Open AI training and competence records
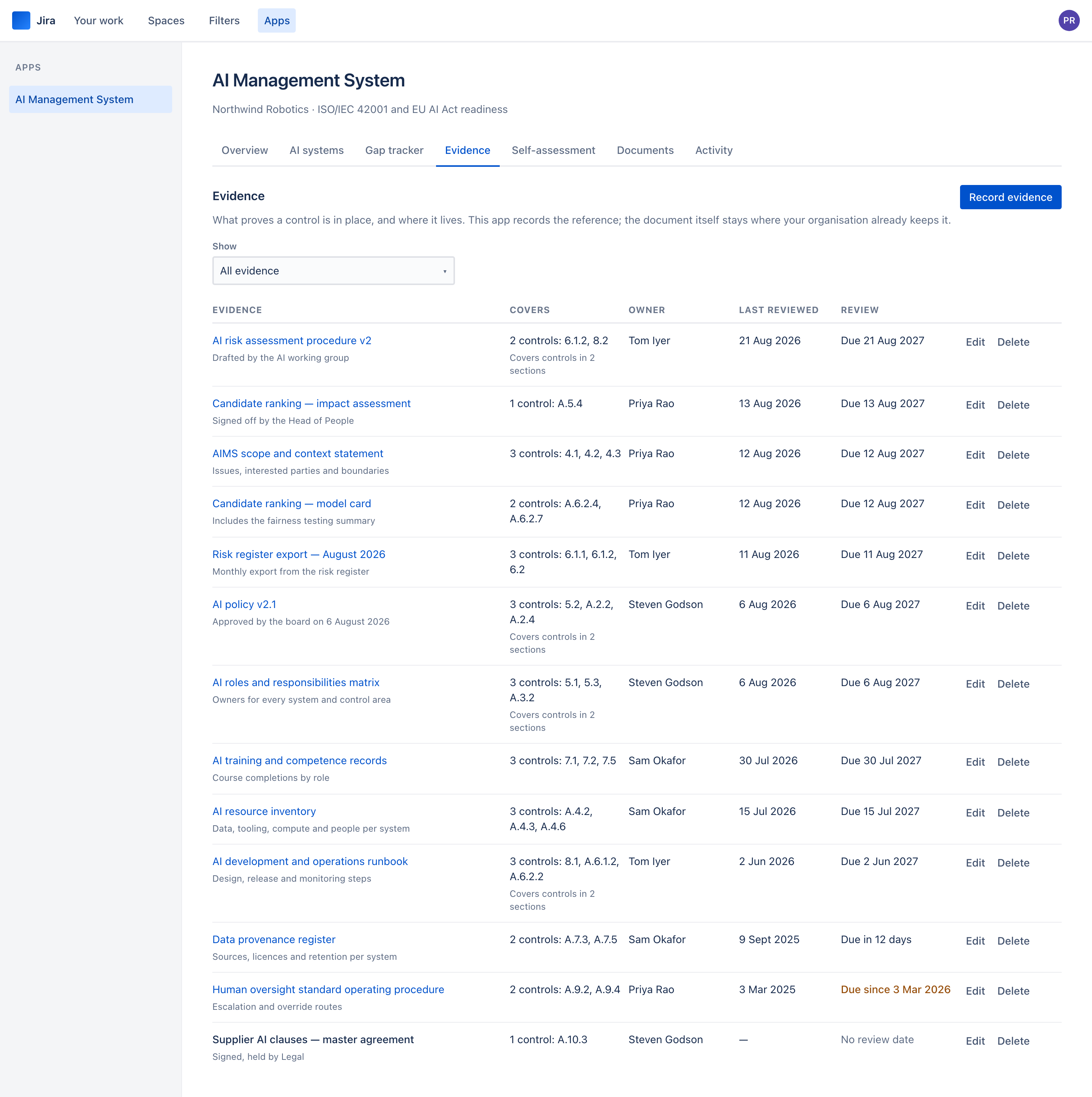The image size is (1092, 1097). pyautogui.click(x=299, y=760)
